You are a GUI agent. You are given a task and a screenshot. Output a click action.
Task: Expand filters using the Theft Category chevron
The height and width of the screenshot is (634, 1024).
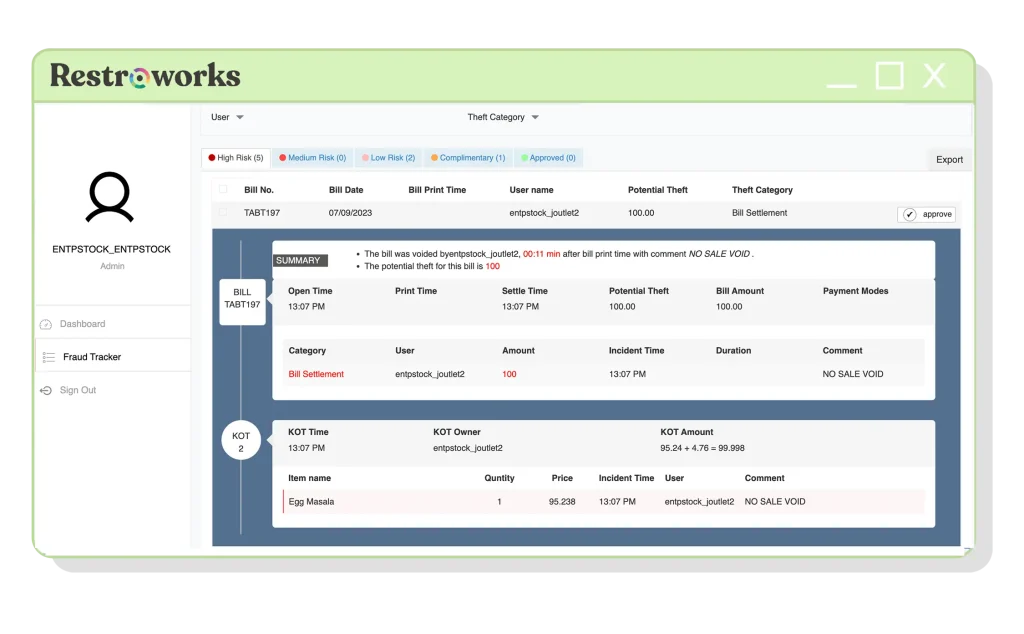(536, 117)
